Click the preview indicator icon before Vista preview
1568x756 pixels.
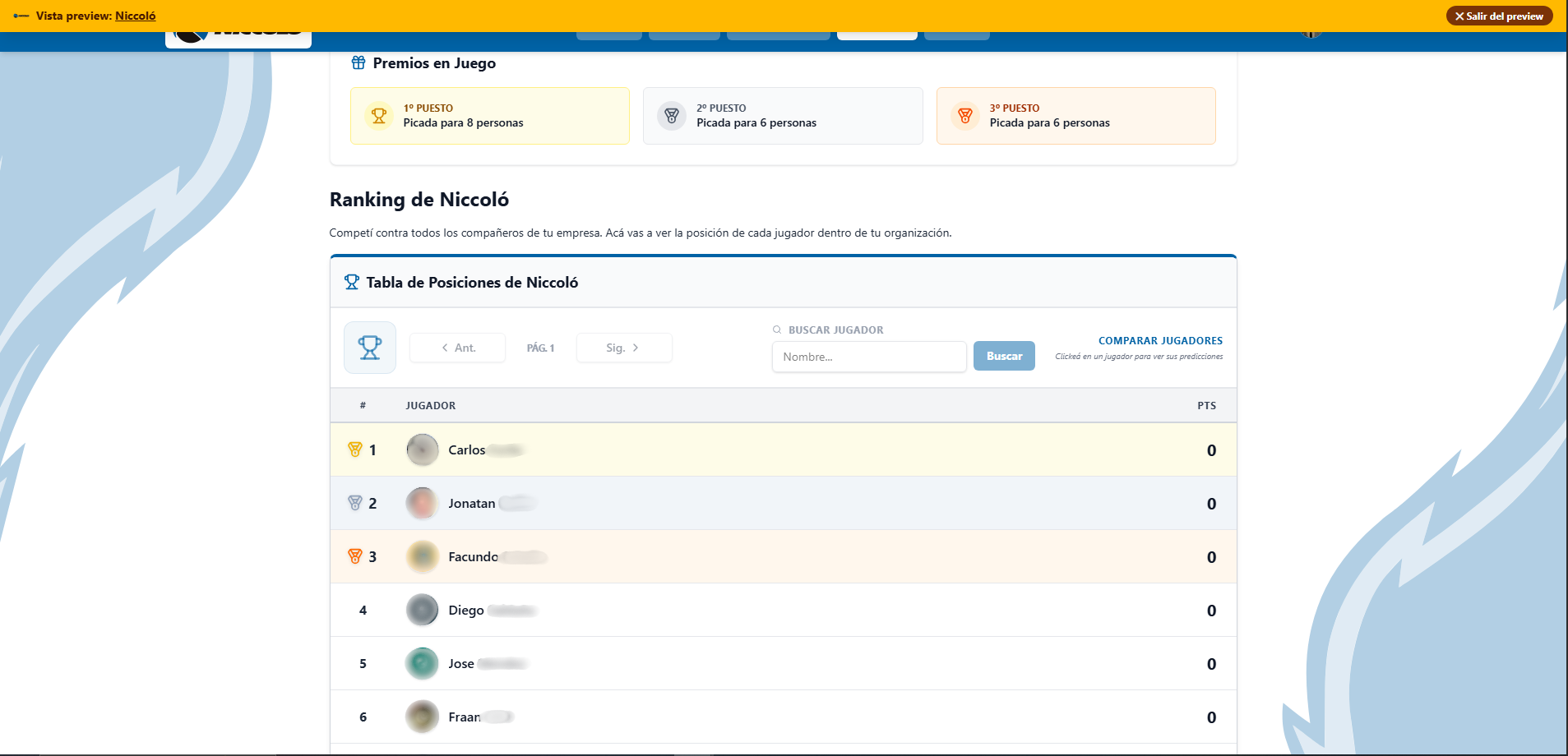coord(21,16)
